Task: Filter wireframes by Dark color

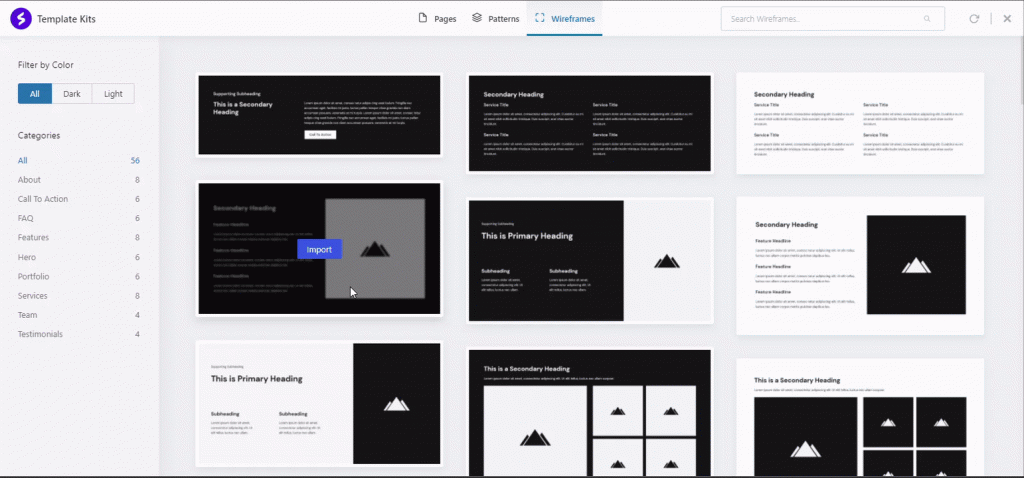Action: pyautogui.click(x=72, y=94)
